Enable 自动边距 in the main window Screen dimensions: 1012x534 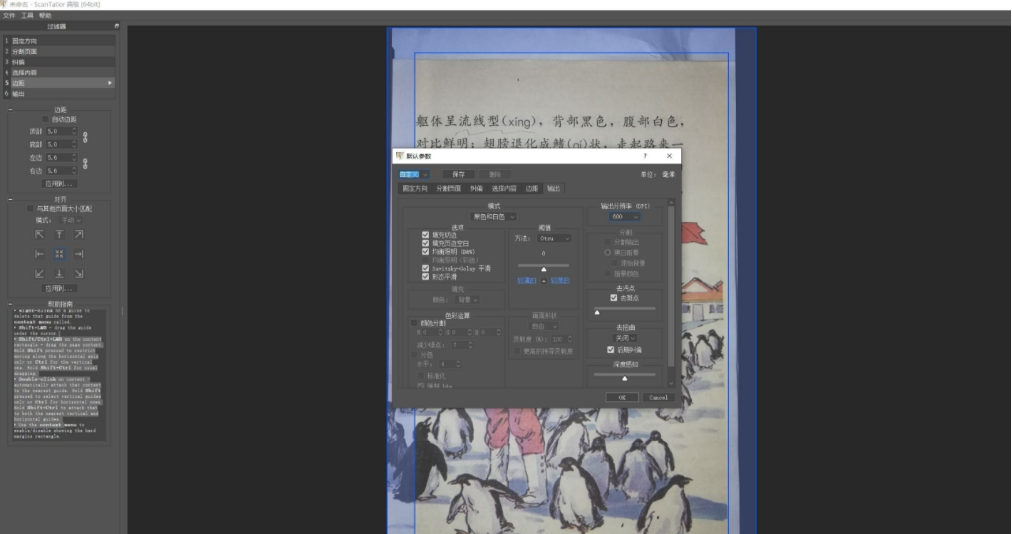coord(45,119)
